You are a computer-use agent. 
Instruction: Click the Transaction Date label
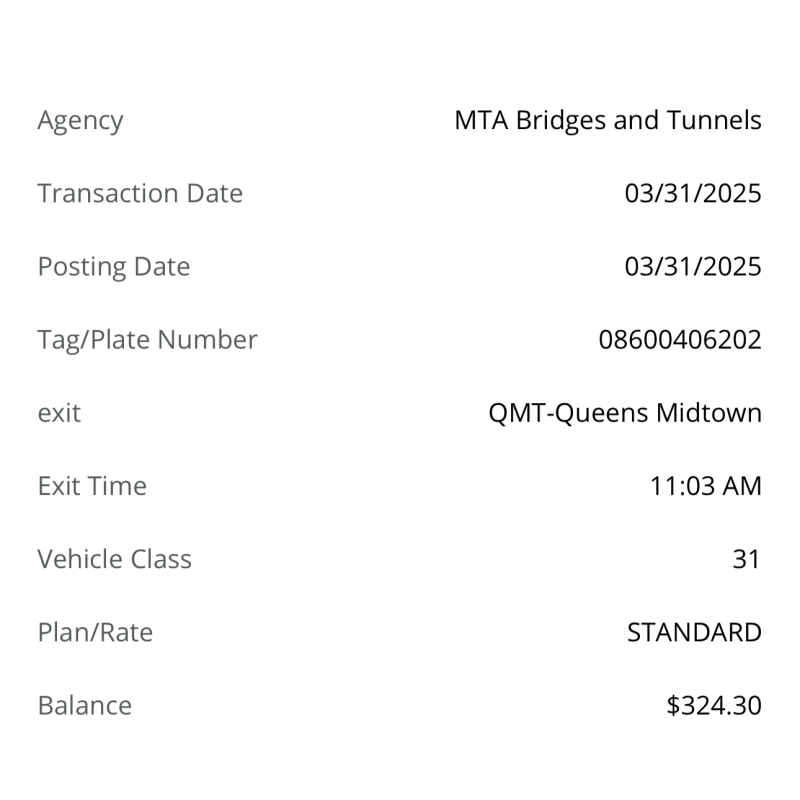click(x=140, y=193)
